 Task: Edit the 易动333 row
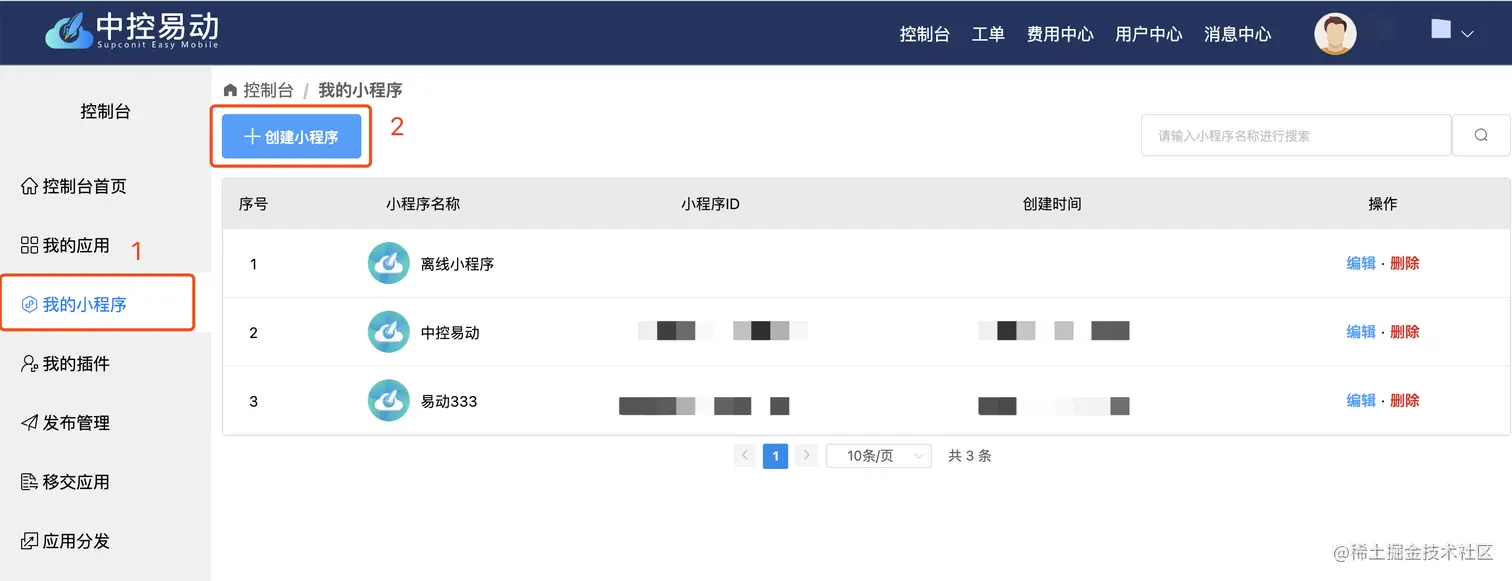(1361, 401)
